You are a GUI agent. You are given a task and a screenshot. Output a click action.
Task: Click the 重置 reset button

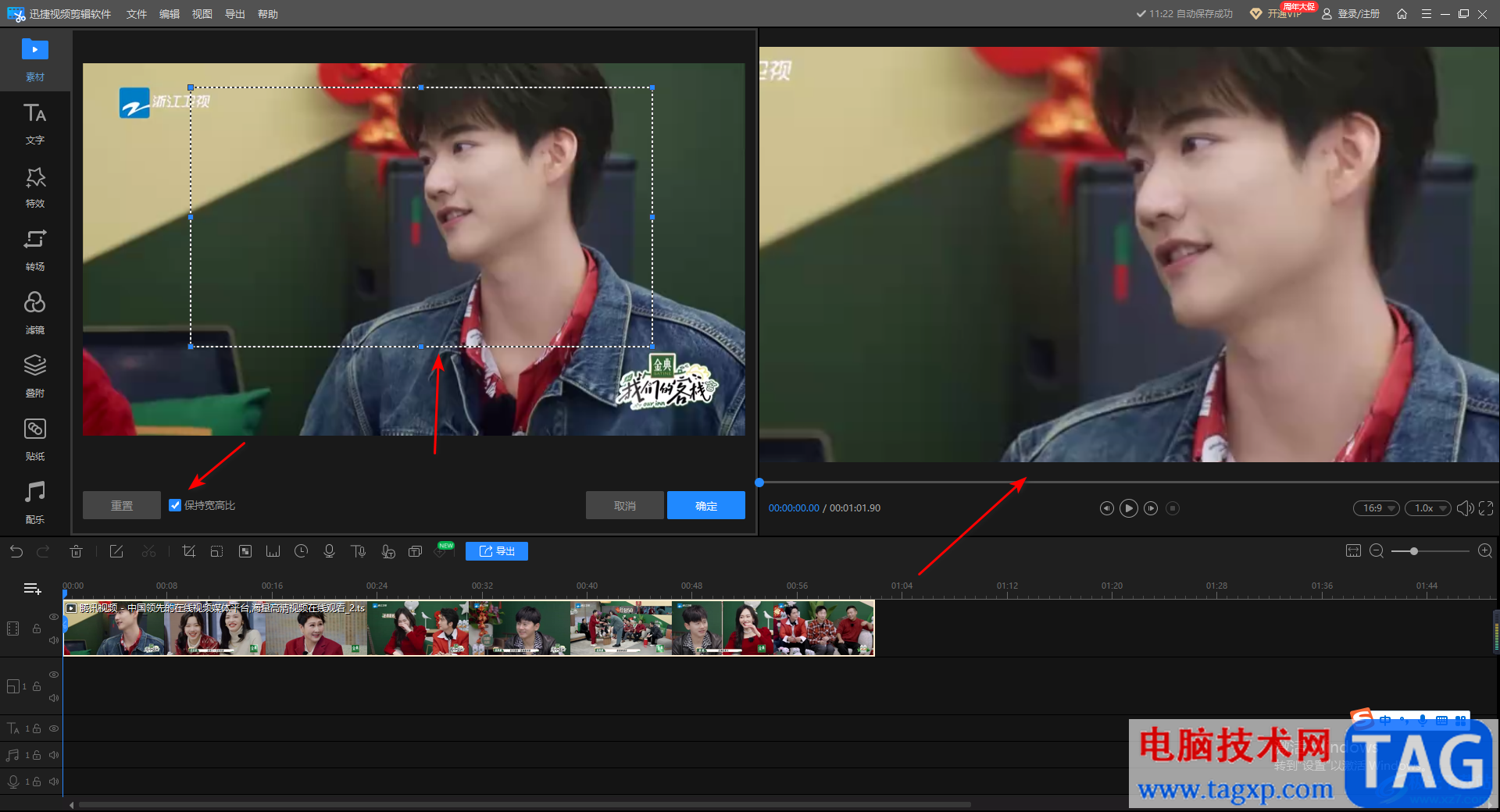[122, 506]
